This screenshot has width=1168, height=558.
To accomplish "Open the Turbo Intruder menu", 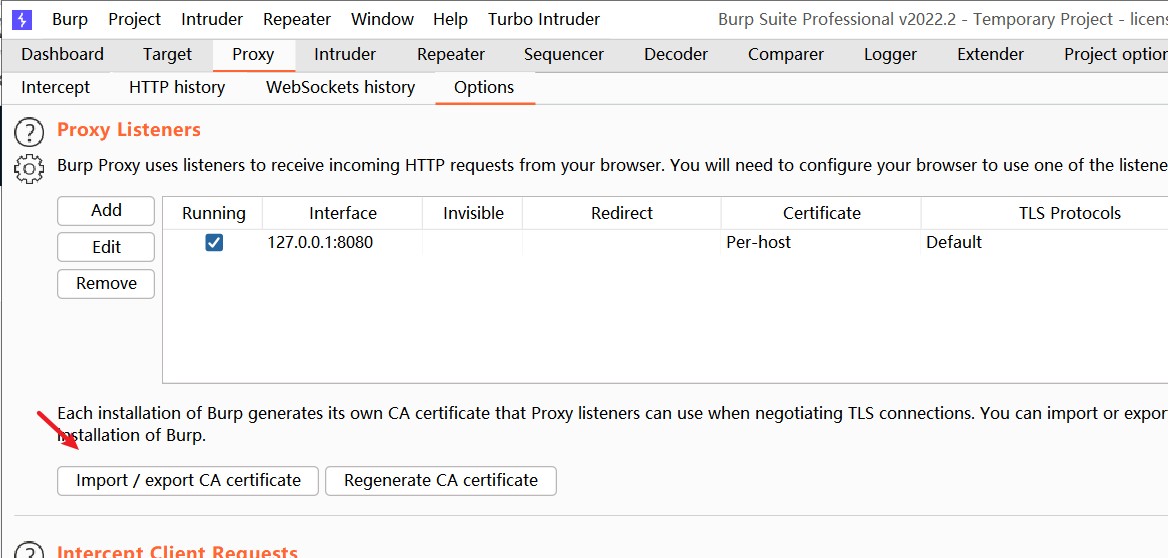I will [544, 19].
